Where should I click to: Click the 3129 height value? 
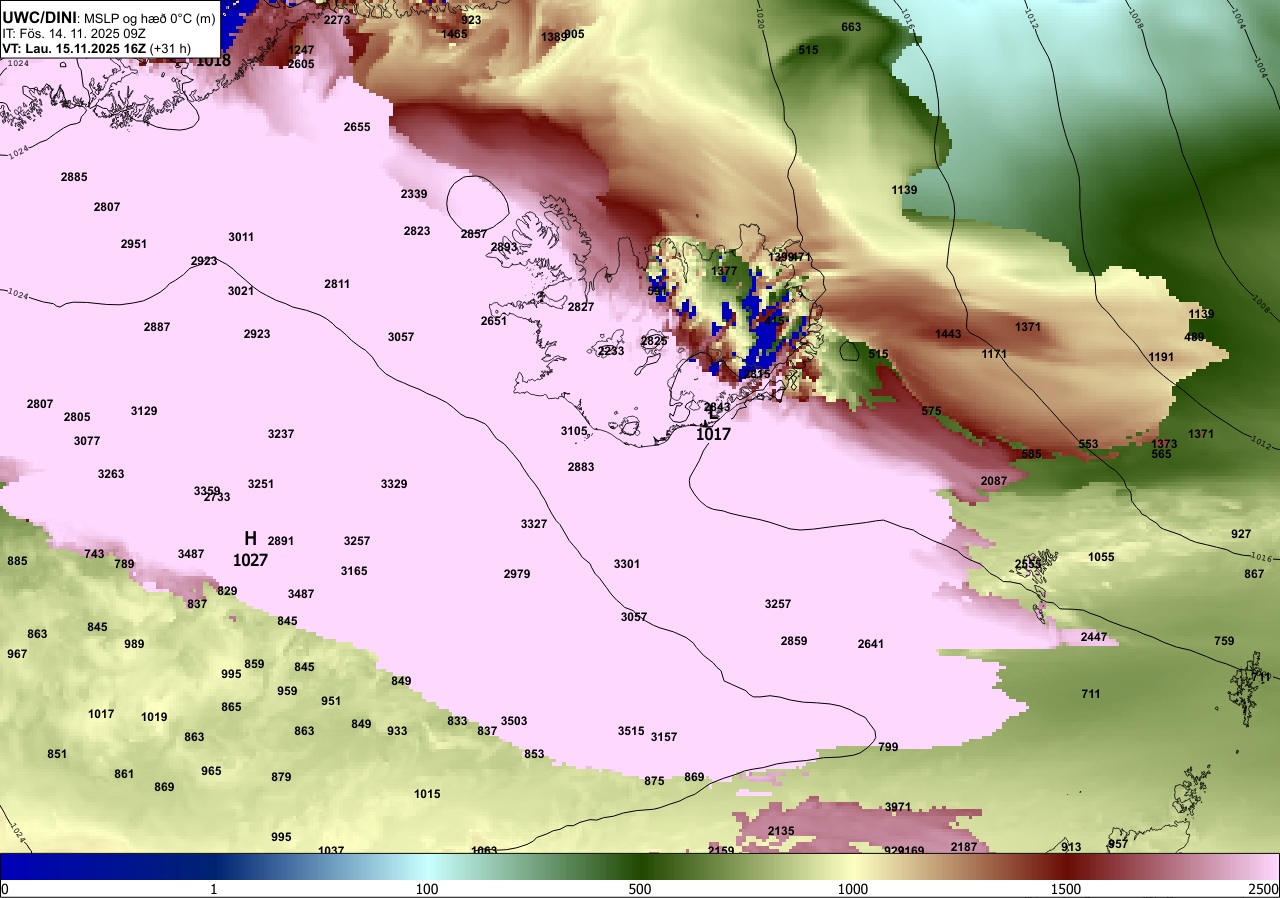tap(144, 411)
